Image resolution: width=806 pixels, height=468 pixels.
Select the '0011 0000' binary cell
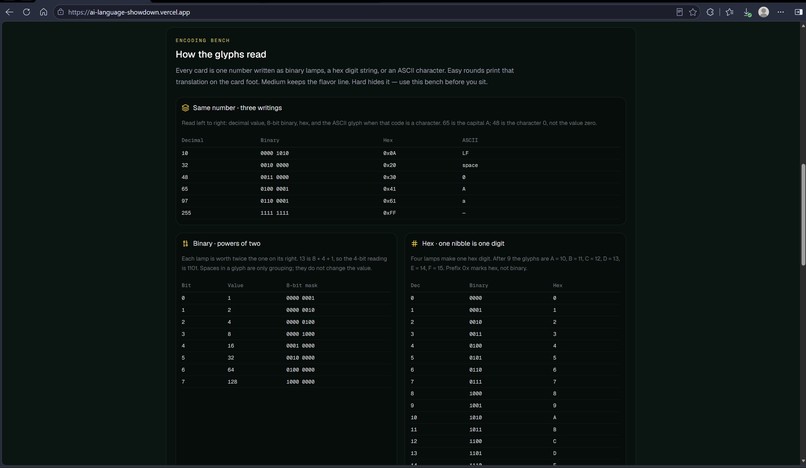coord(274,177)
